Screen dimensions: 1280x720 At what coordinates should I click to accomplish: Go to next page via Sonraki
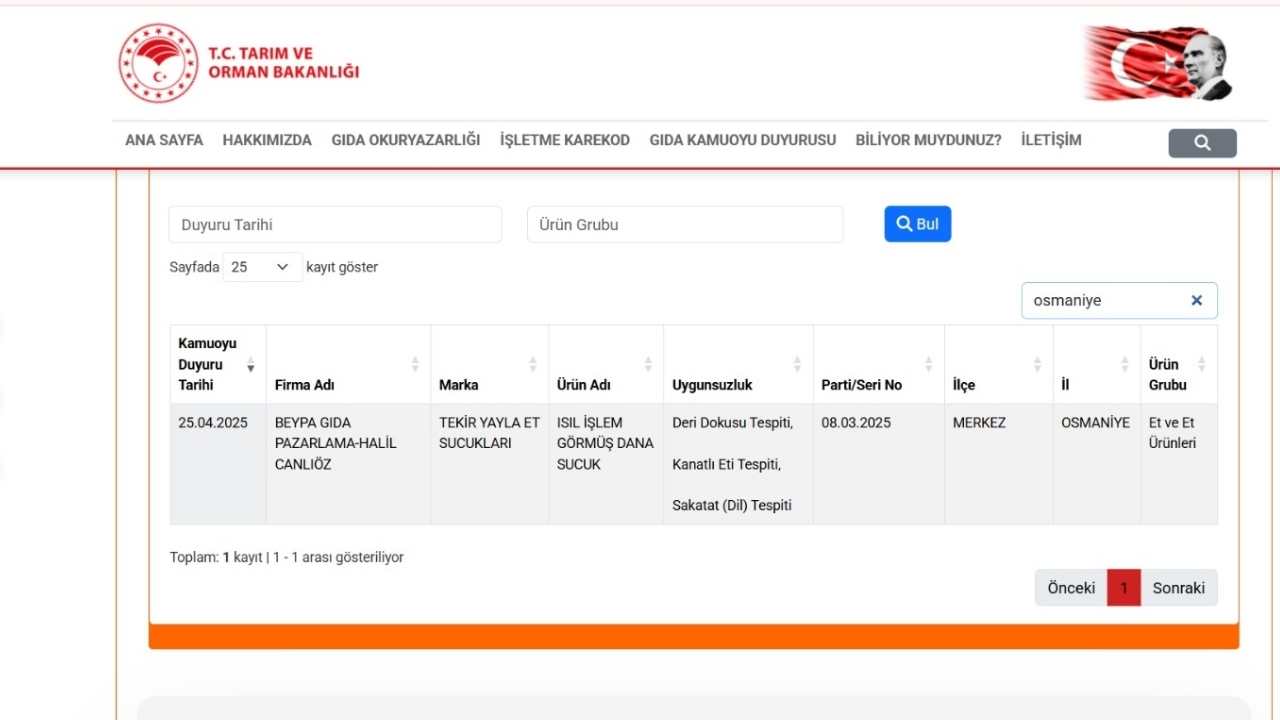tap(1179, 588)
